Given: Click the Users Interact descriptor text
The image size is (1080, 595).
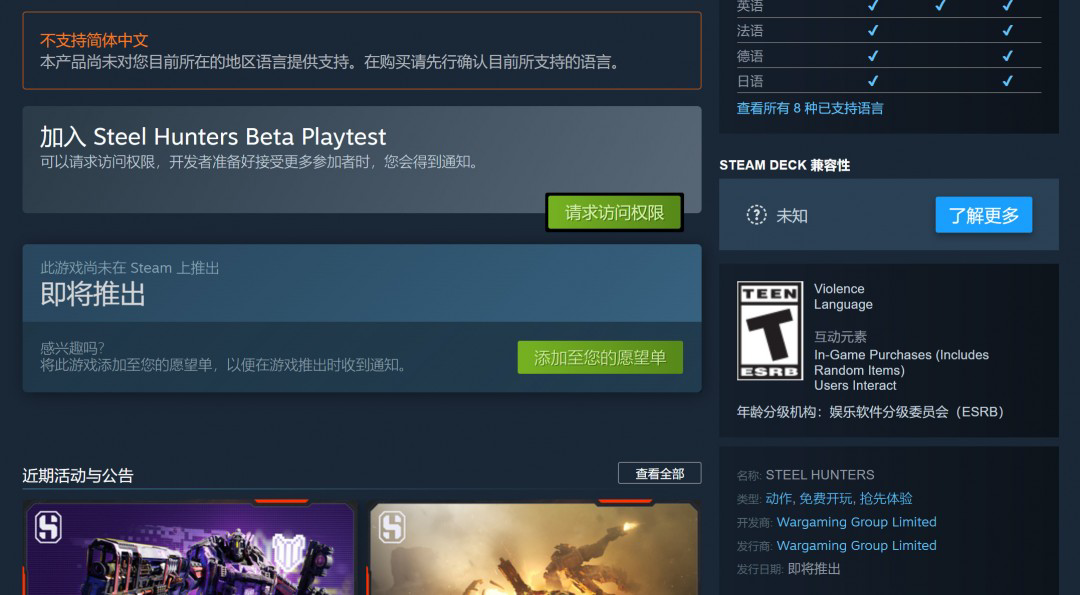Looking at the screenshot, I should click(x=855, y=386).
